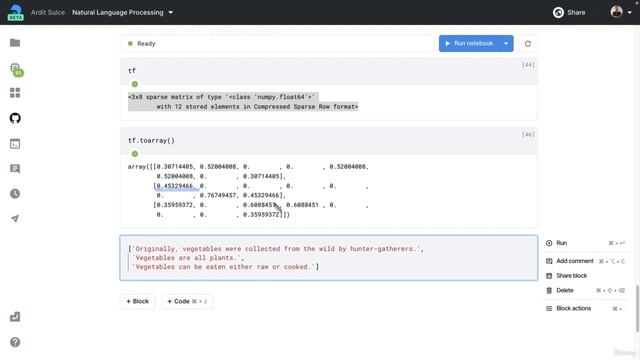Open the Integrations grid sidebar icon
640x360 pixels.
(x=15, y=93)
